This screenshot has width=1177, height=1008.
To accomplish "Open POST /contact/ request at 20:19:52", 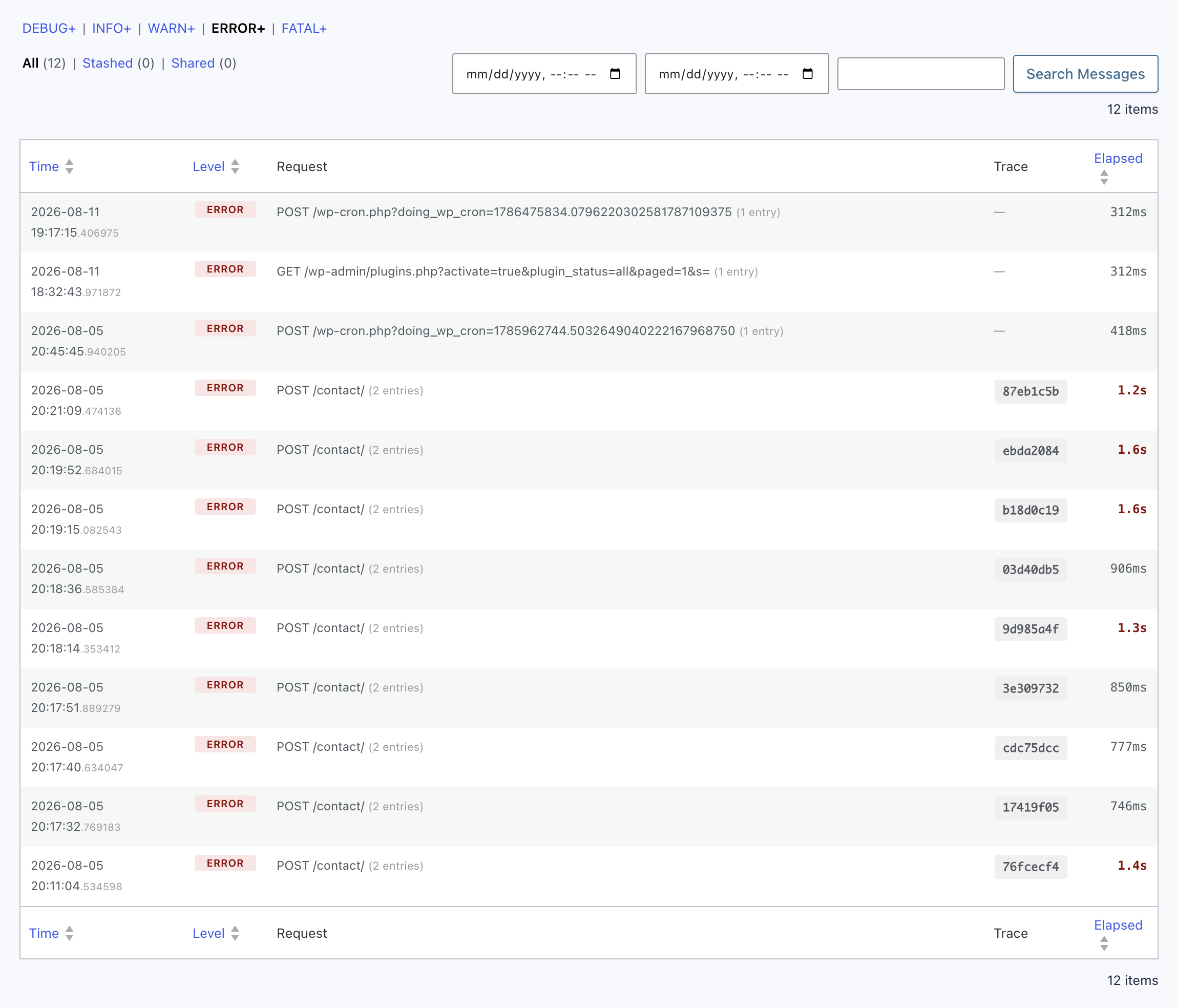I will coord(321,450).
